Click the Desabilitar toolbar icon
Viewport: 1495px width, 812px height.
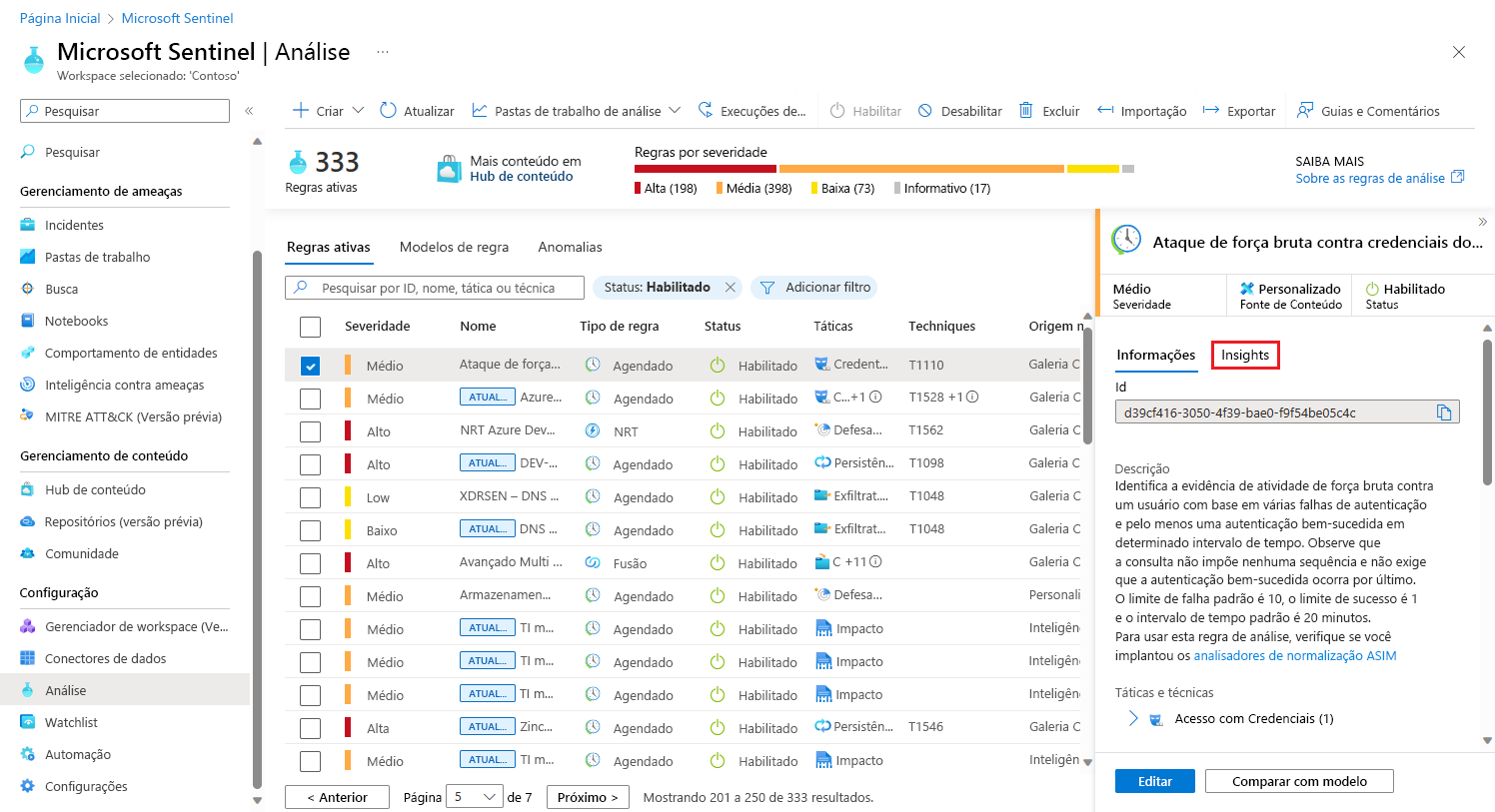pos(925,110)
